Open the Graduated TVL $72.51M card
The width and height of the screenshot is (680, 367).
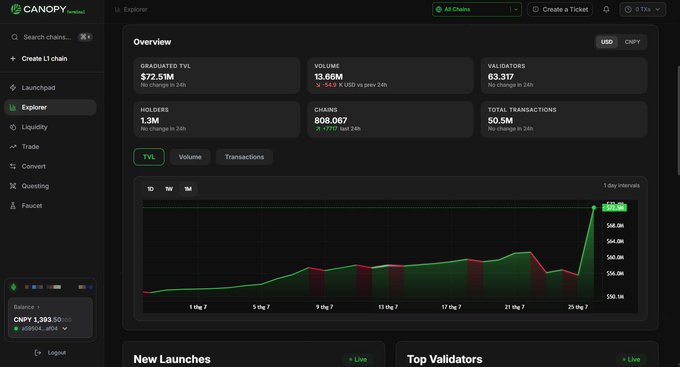click(x=217, y=75)
